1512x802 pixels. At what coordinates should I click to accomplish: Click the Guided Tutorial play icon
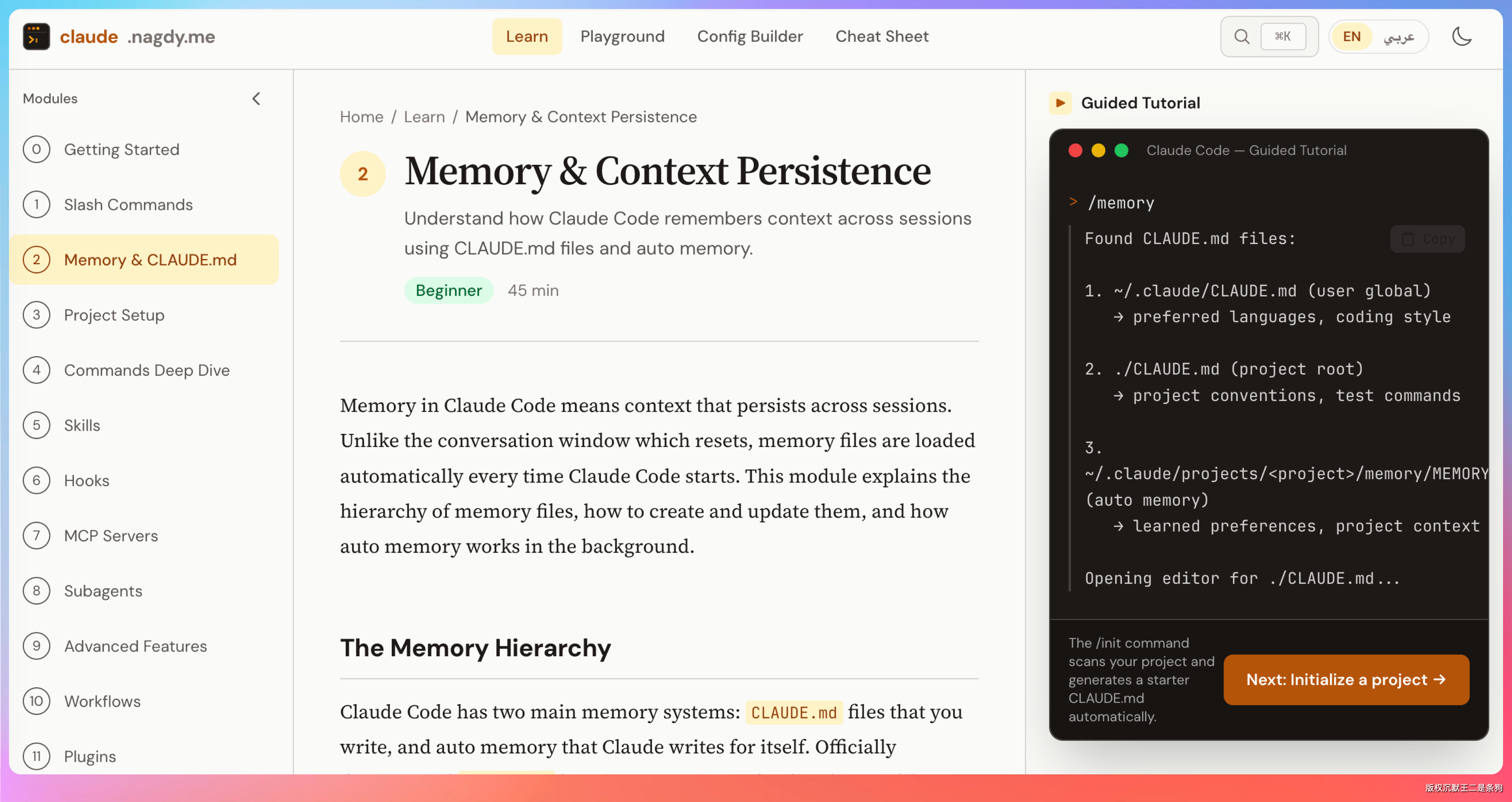click(1060, 103)
